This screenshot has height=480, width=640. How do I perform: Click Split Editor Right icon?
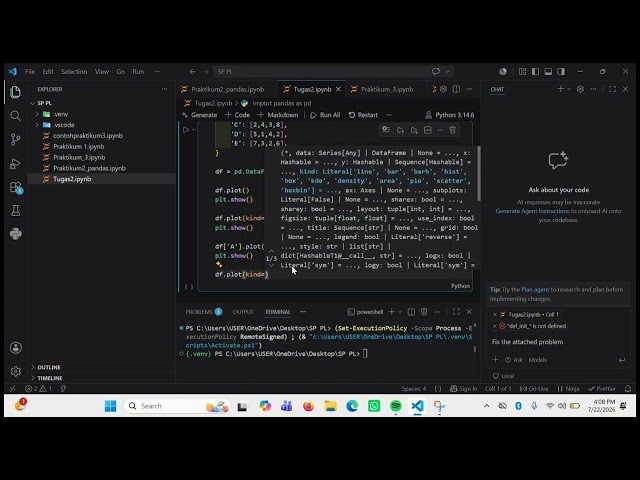click(456, 89)
